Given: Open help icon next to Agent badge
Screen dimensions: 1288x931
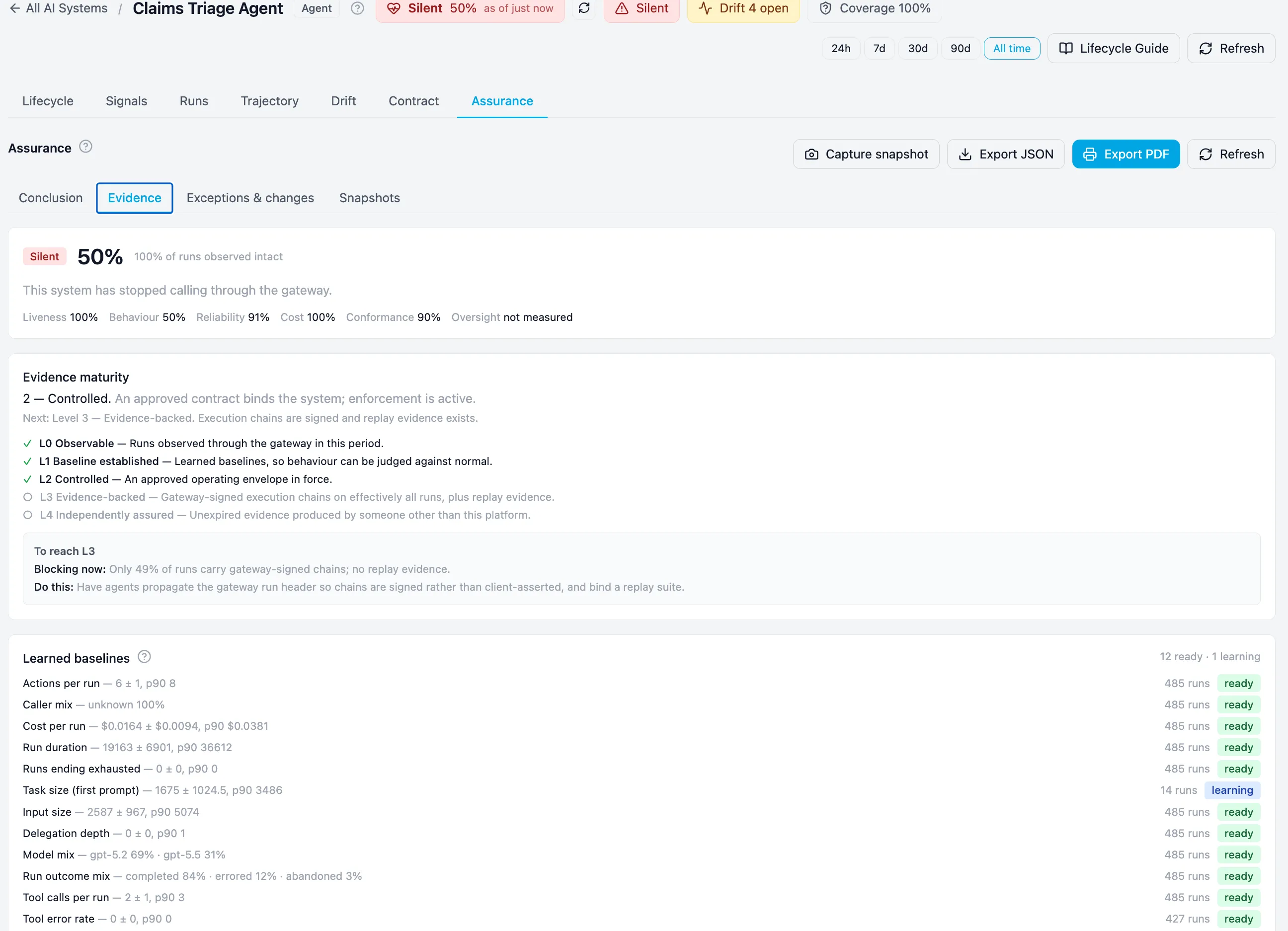Looking at the screenshot, I should tap(357, 8).
